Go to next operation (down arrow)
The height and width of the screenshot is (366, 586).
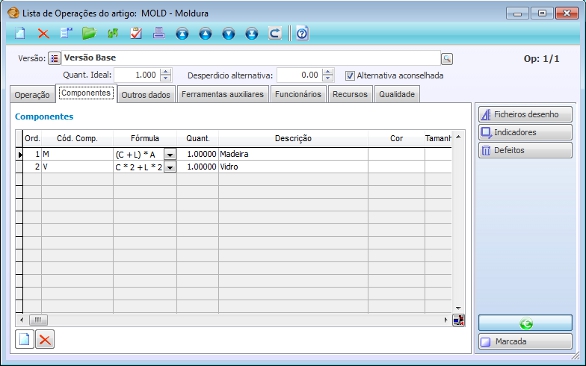point(228,34)
